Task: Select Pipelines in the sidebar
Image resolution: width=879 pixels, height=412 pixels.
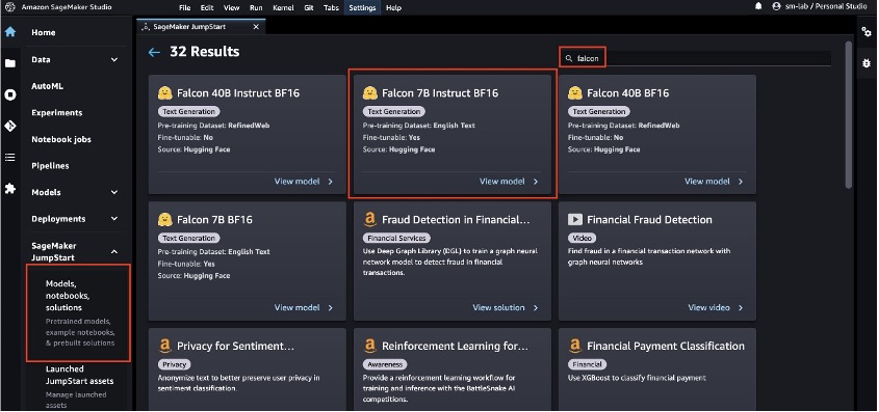Action: (x=50, y=166)
